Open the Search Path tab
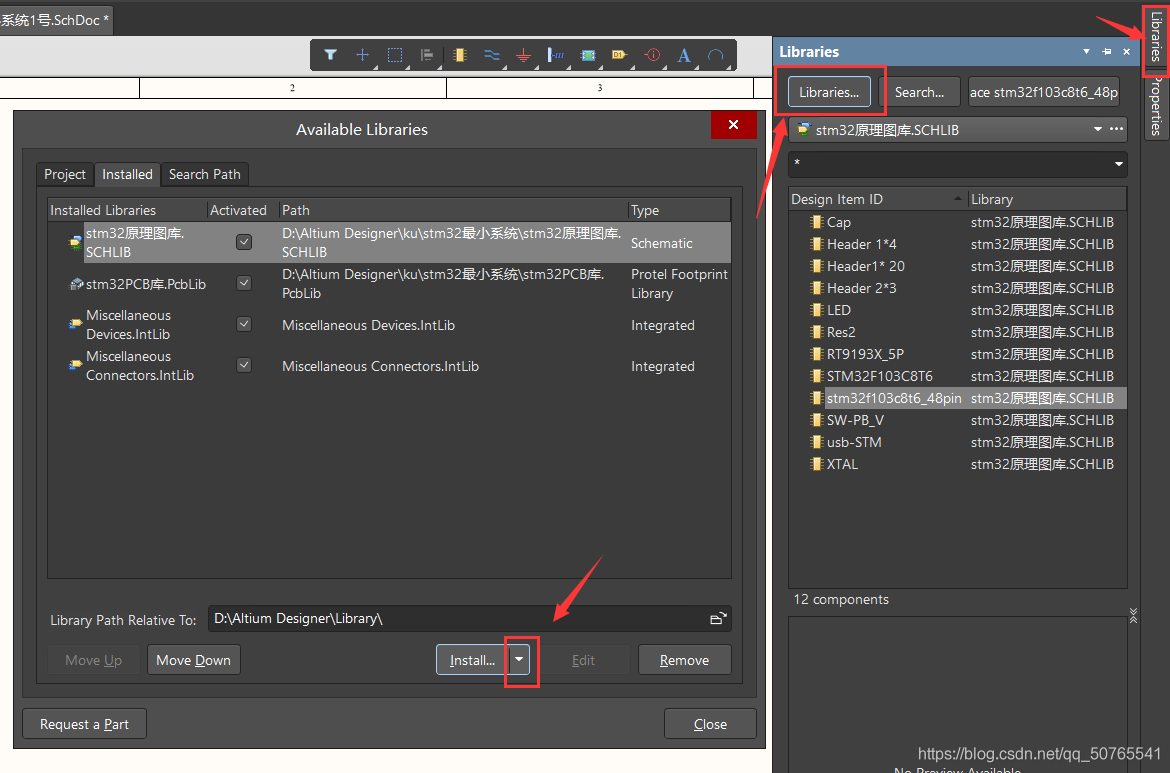Image resolution: width=1170 pixels, height=773 pixels. (x=204, y=174)
